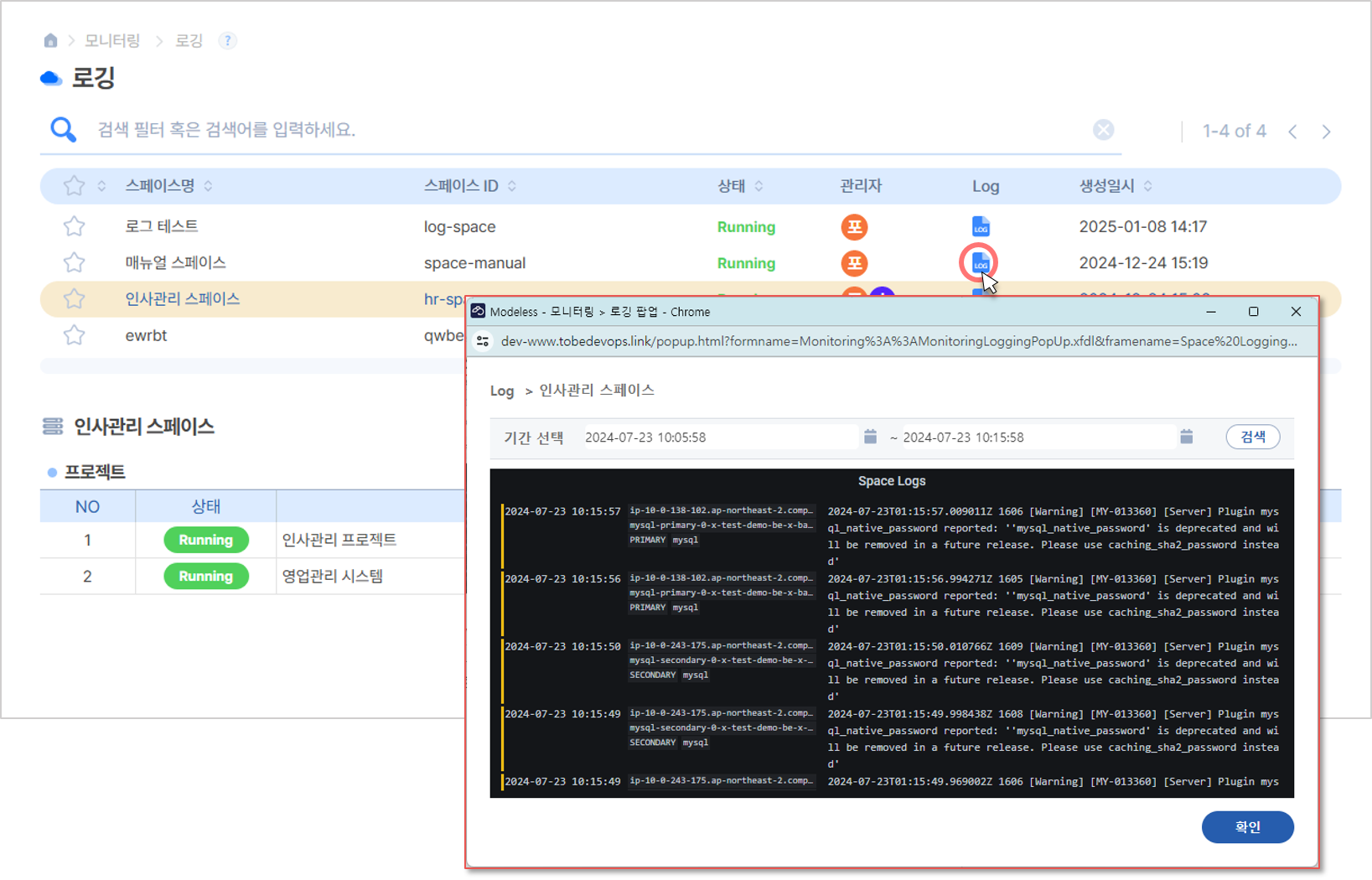The image size is (1372, 880).
Task: Close the 로깅 팝업 Chrome window
Action: (1296, 311)
